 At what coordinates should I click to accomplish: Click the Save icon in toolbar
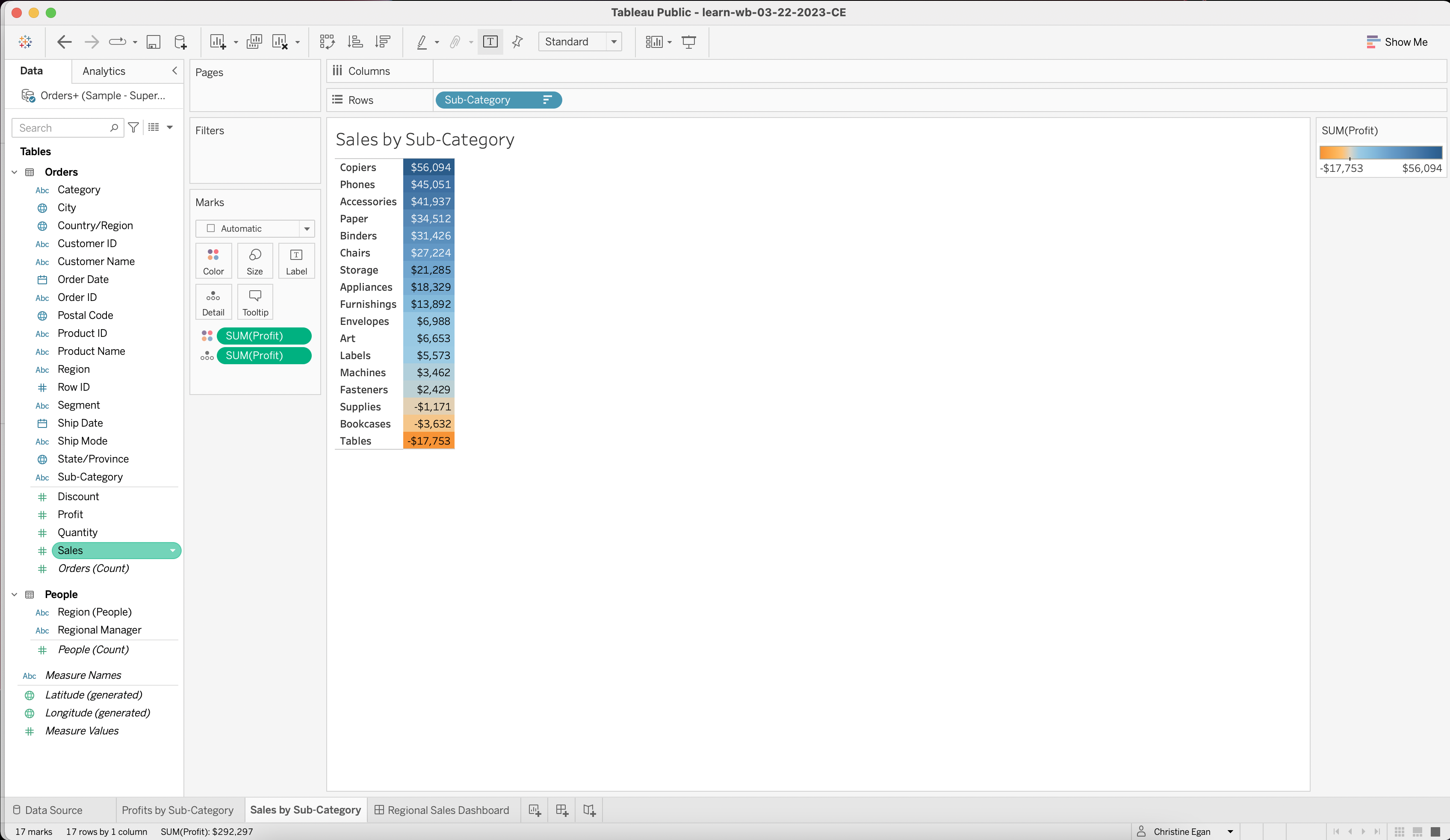coord(153,41)
